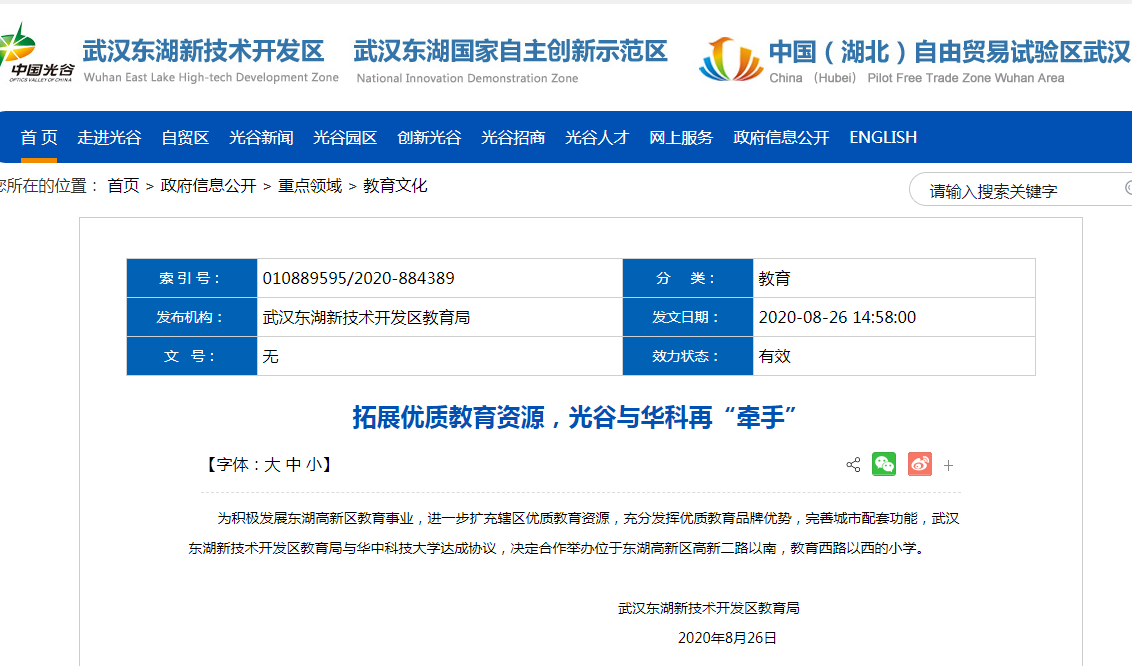Switch site language to ENGLISH
This screenshot has height=666, width=1132.
click(x=883, y=138)
